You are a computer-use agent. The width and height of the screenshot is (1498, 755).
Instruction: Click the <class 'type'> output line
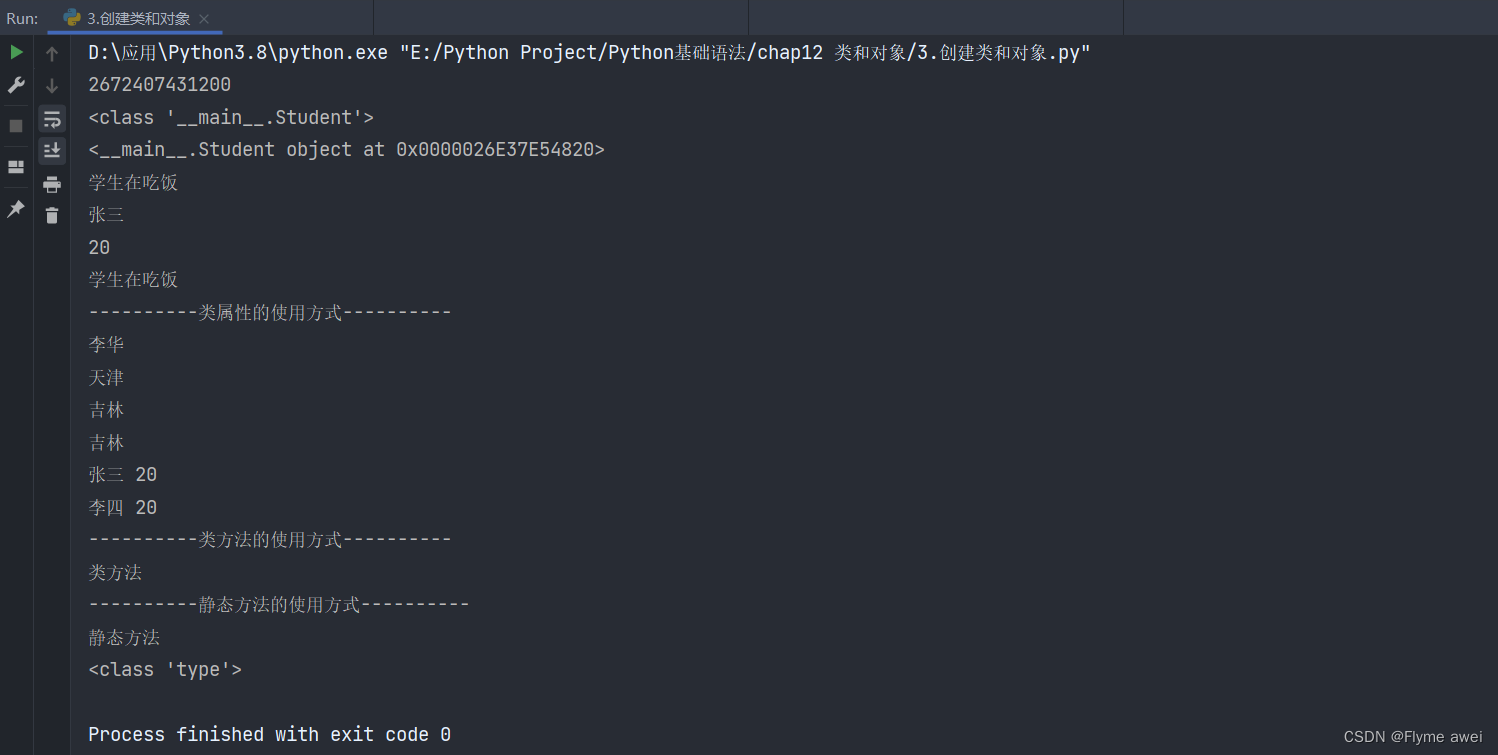(165, 670)
